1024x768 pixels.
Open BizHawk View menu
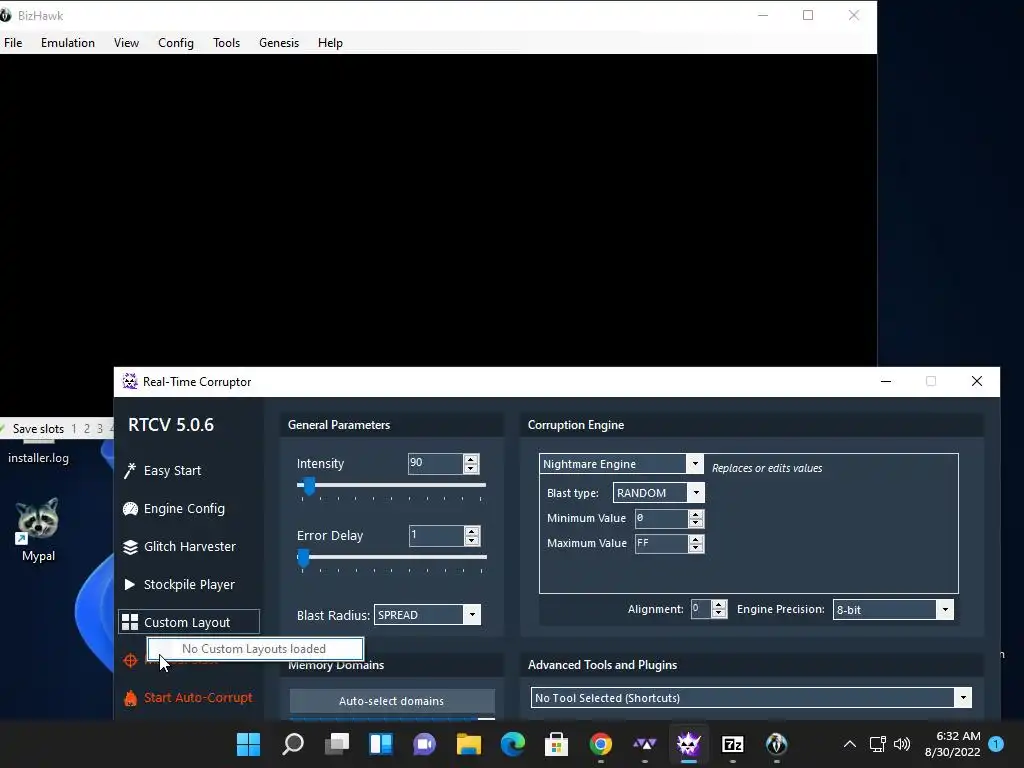126,42
